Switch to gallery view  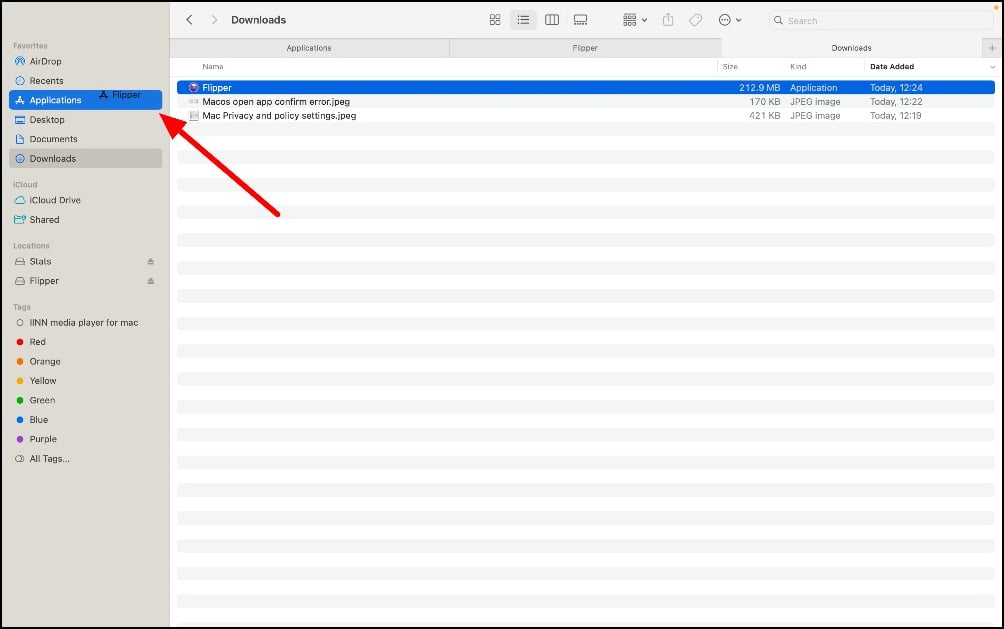click(x=580, y=20)
